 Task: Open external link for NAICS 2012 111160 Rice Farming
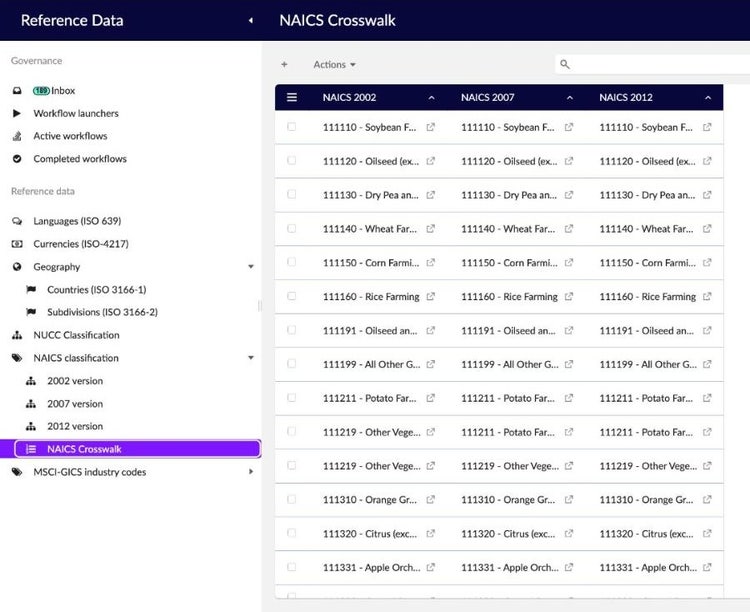point(707,297)
